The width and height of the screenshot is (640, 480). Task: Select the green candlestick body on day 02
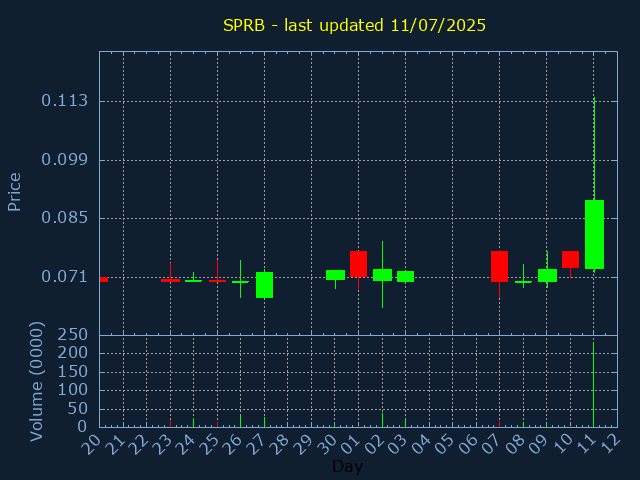pyautogui.click(x=382, y=275)
